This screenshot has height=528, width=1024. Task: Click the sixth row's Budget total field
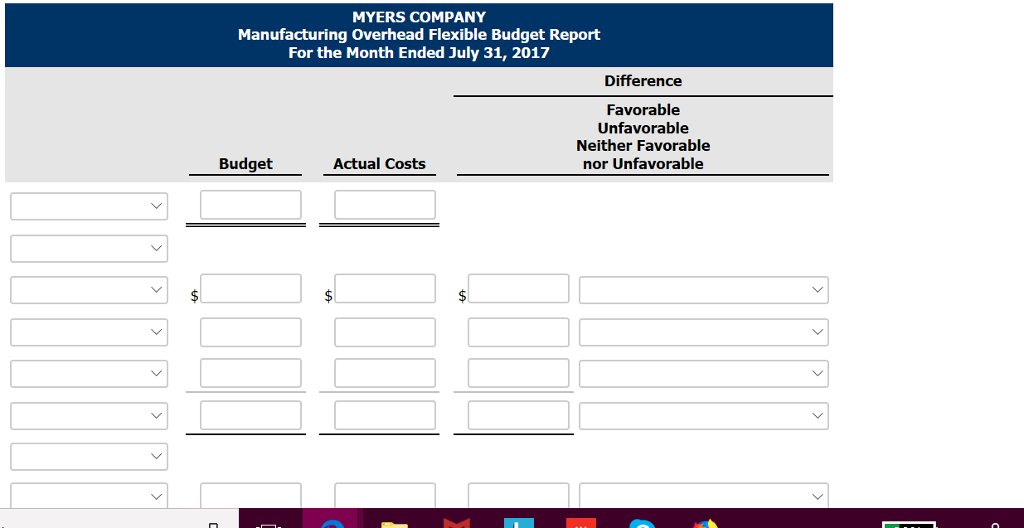(251, 415)
